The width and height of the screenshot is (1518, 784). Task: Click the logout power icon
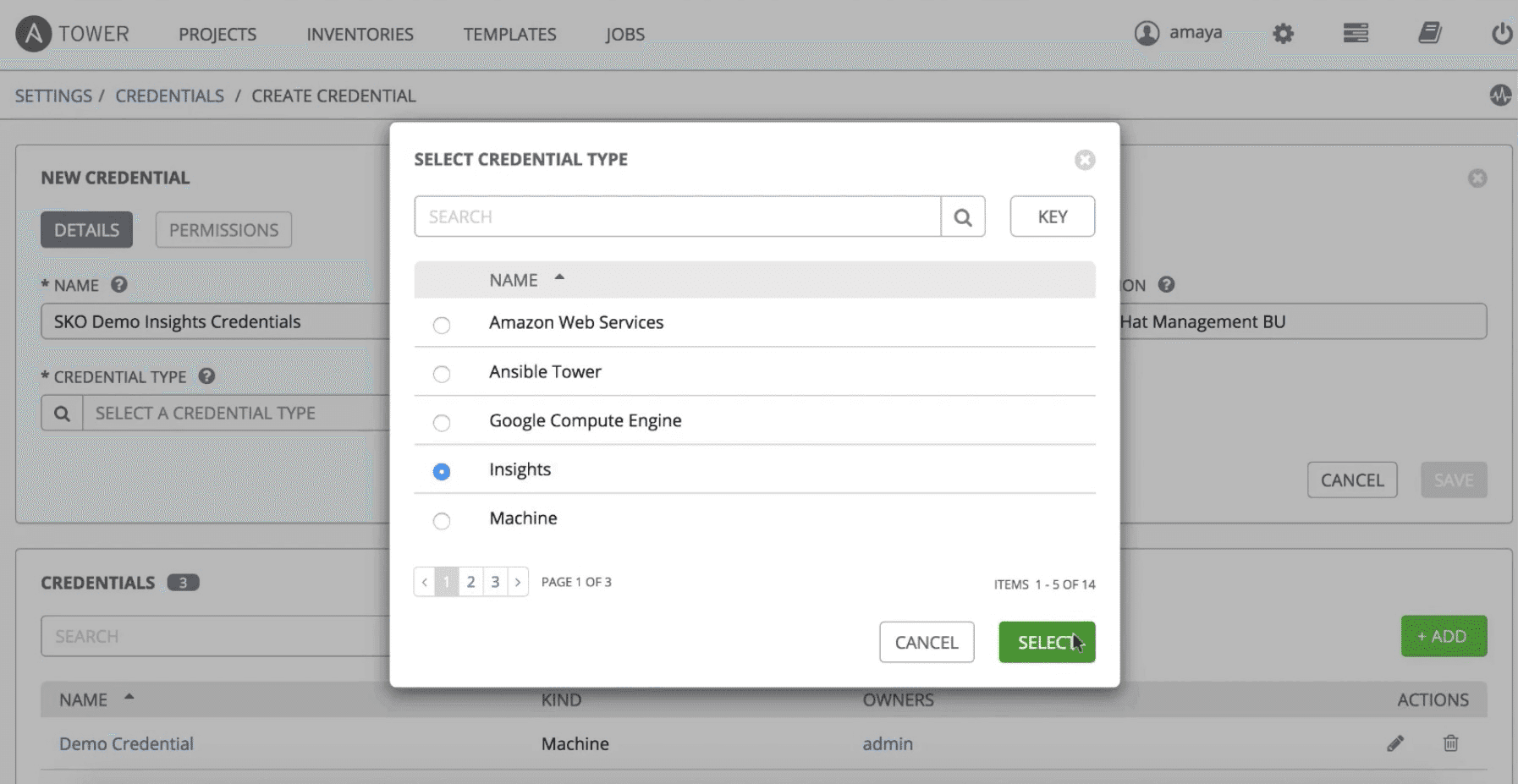click(x=1500, y=33)
